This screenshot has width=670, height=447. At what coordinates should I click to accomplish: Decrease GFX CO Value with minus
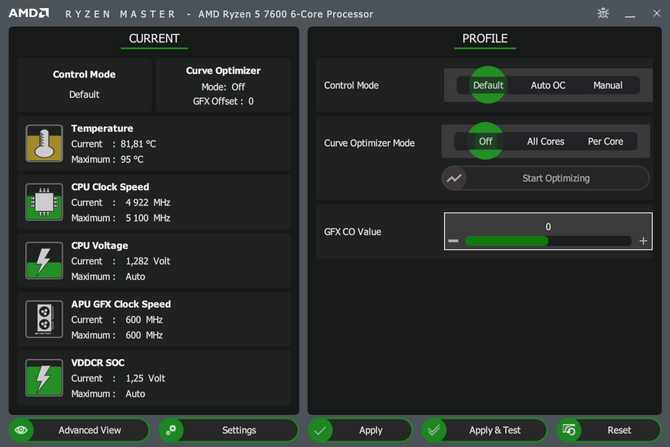[x=453, y=241]
